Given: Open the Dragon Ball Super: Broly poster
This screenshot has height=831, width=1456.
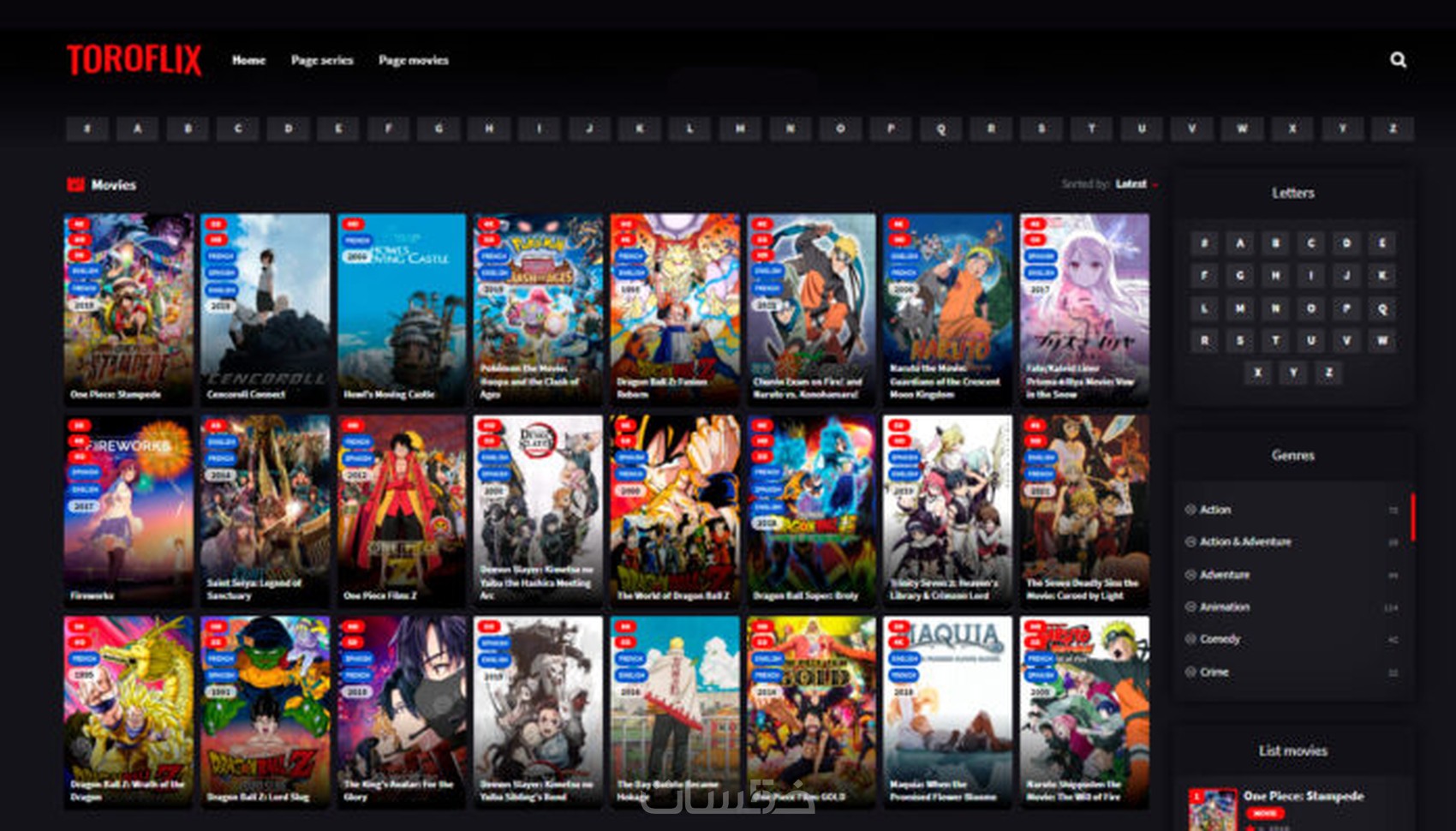Looking at the screenshot, I should point(811,511).
